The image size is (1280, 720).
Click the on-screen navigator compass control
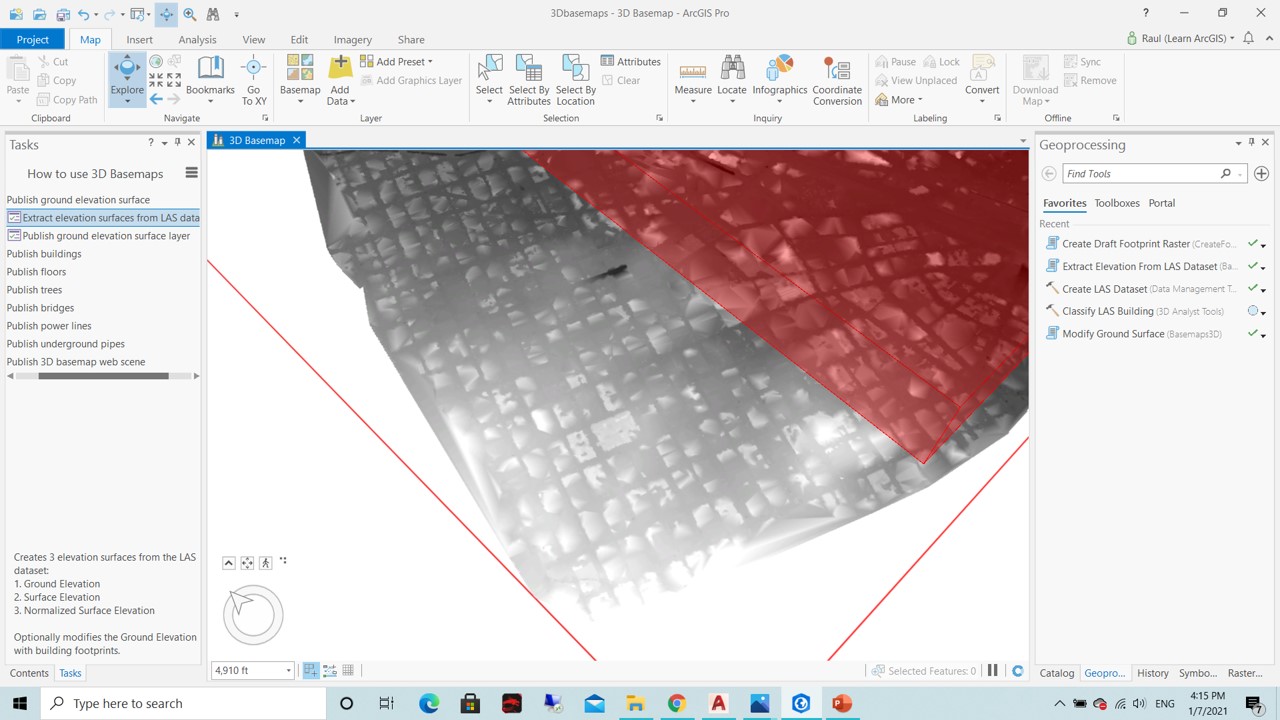point(253,613)
